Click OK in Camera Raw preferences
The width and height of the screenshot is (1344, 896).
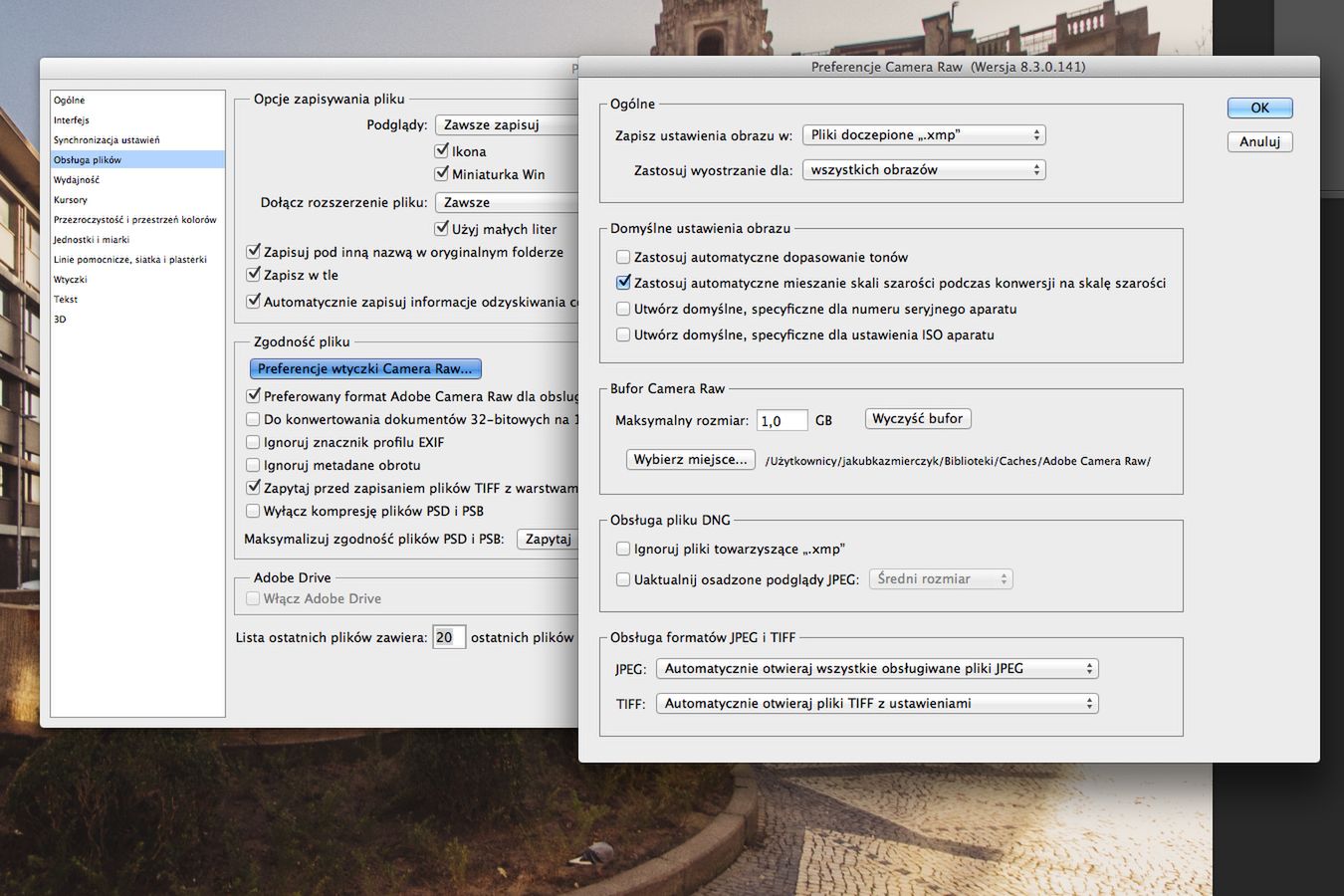1259,108
